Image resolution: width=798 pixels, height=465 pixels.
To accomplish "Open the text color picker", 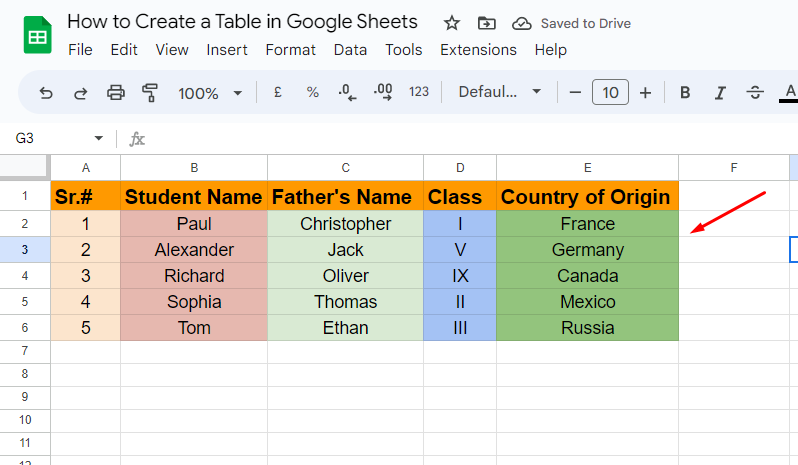I will pos(789,93).
